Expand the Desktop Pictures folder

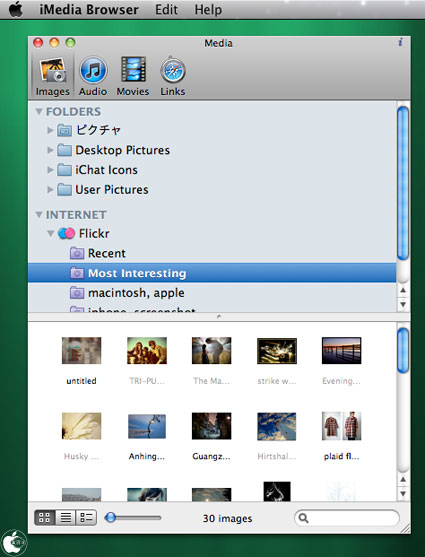(50, 150)
